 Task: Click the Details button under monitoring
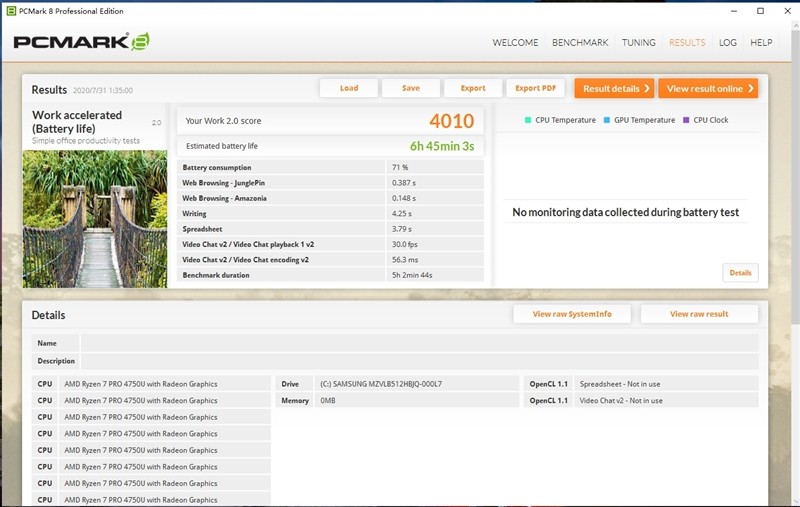740,273
